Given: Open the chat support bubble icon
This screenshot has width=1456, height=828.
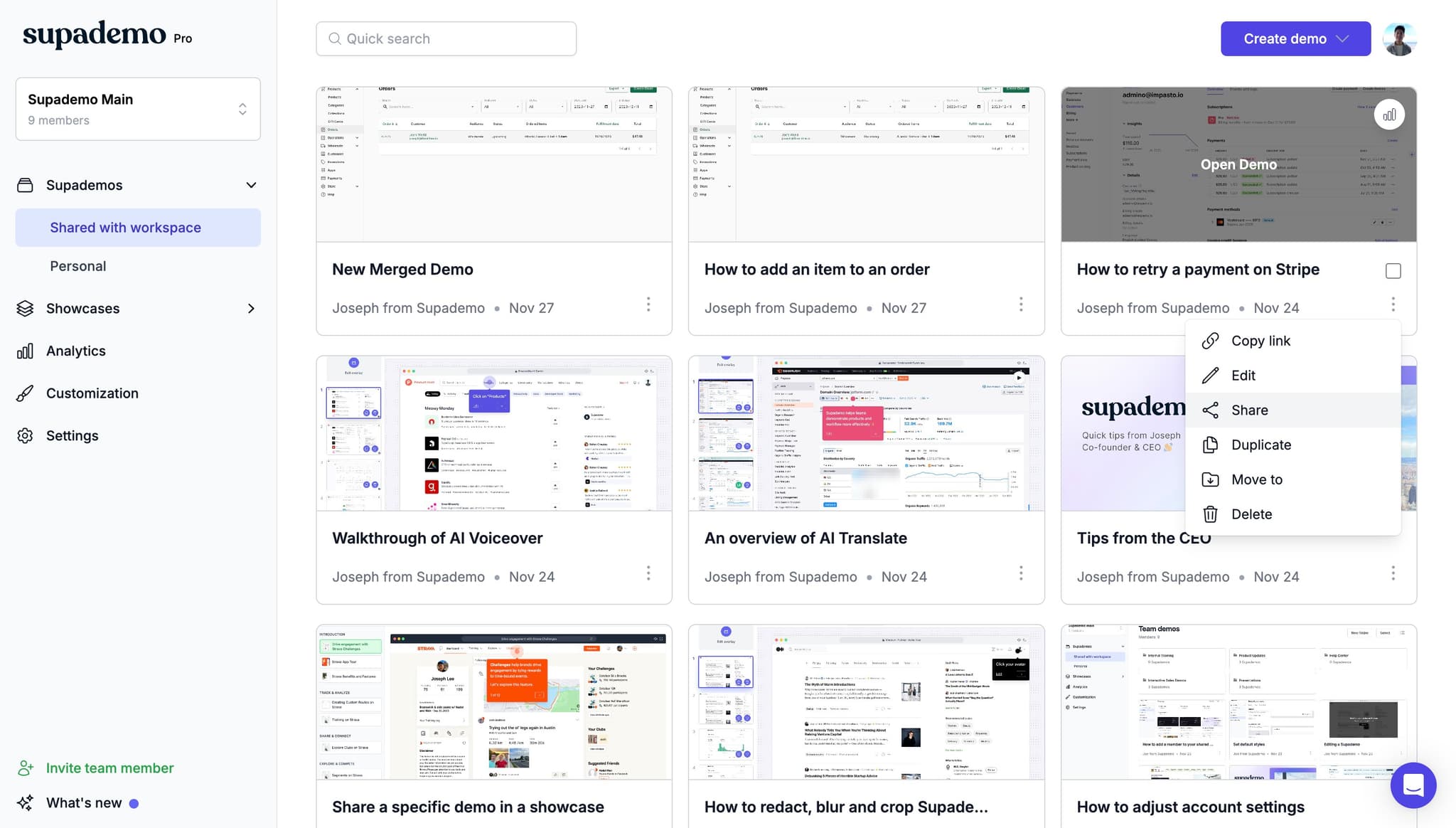Looking at the screenshot, I should pos(1413,785).
